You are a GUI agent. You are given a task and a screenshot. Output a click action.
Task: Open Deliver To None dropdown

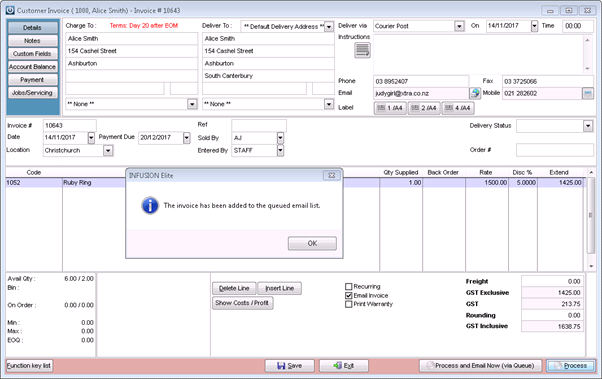(x=329, y=104)
